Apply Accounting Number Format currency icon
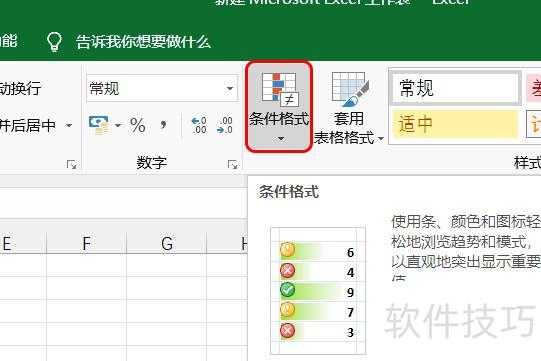Screen dimensions: 541x361 click(99, 125)
